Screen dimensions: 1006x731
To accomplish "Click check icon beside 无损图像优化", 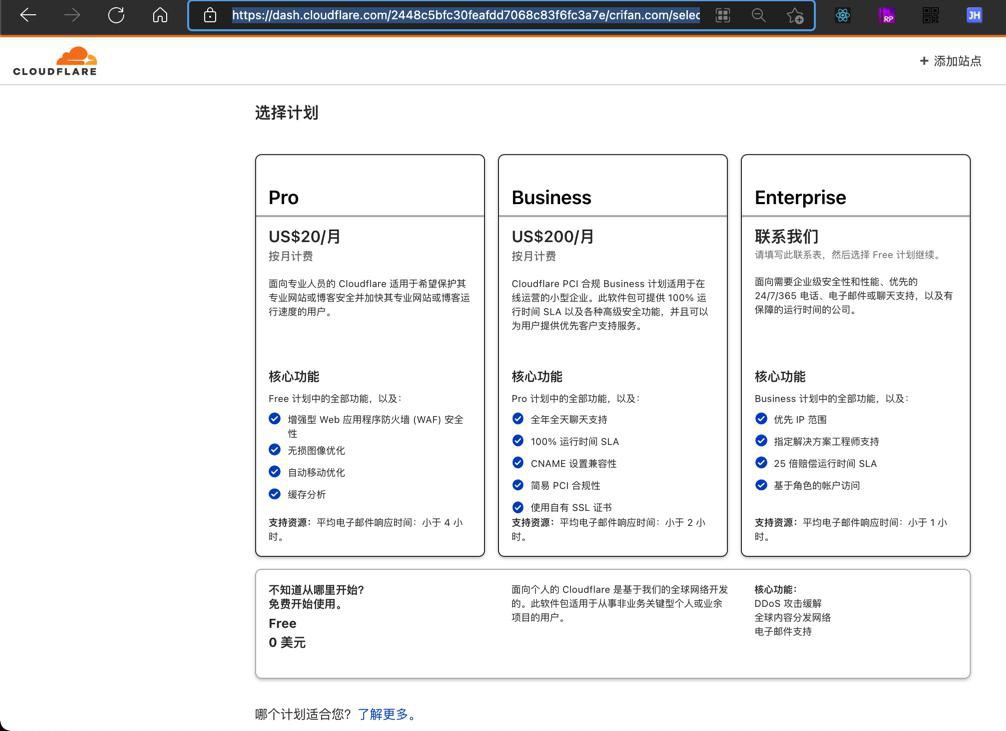I will [275, 450].
